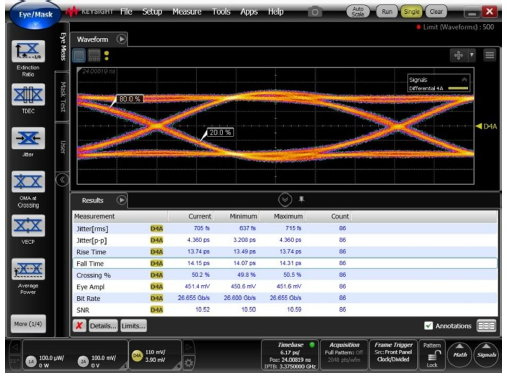Toggle the Annotations checkbox
Image resolution: width=507 pixels, height=376 pixels.
click(428, 326)
